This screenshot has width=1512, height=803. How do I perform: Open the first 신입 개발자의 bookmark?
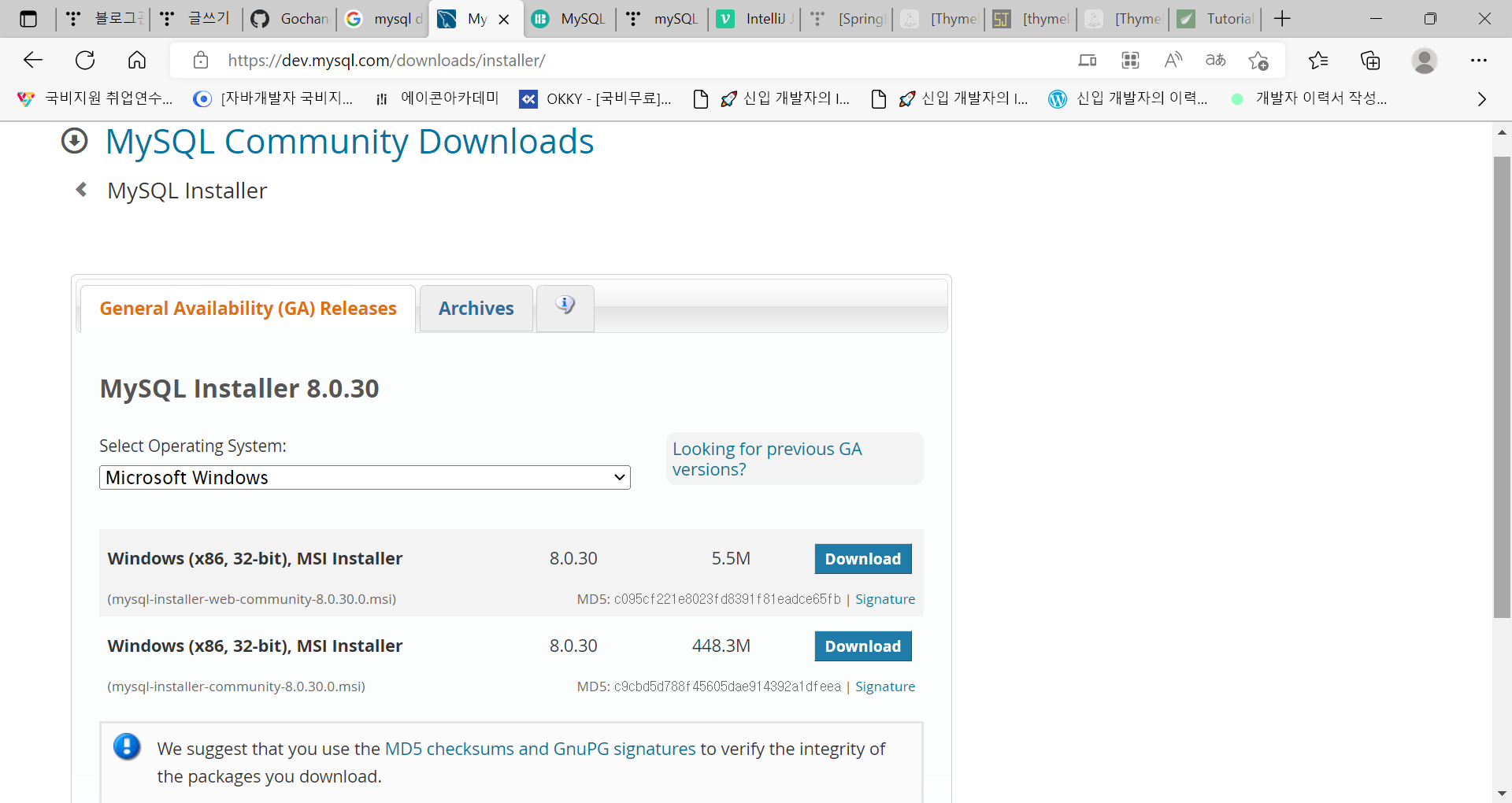pyautogui.click(x=773, y=98)
